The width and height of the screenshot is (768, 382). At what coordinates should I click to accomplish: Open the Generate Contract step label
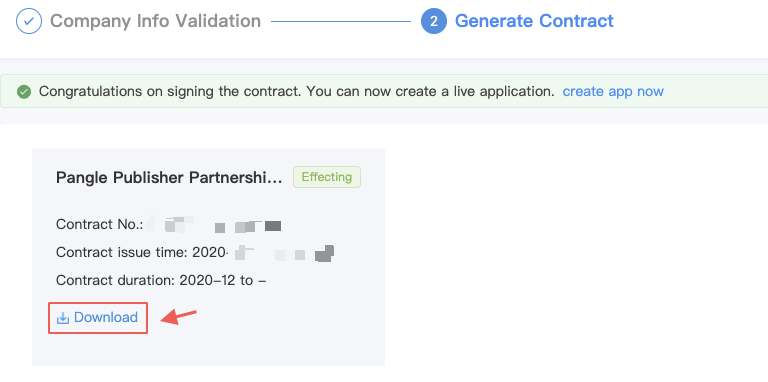534,21
